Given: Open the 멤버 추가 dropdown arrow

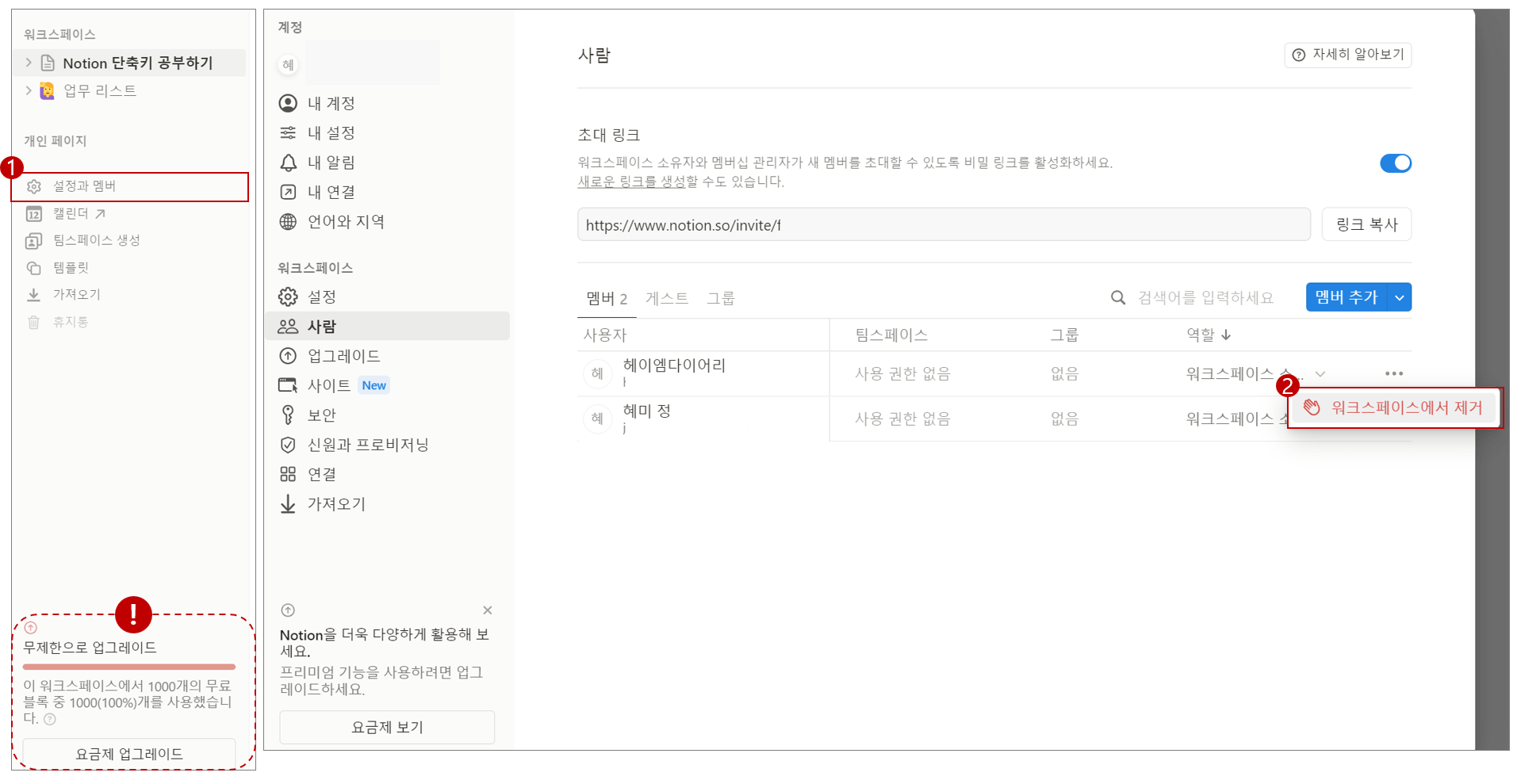Looking at the screenshot, I should click(1400, 297).
